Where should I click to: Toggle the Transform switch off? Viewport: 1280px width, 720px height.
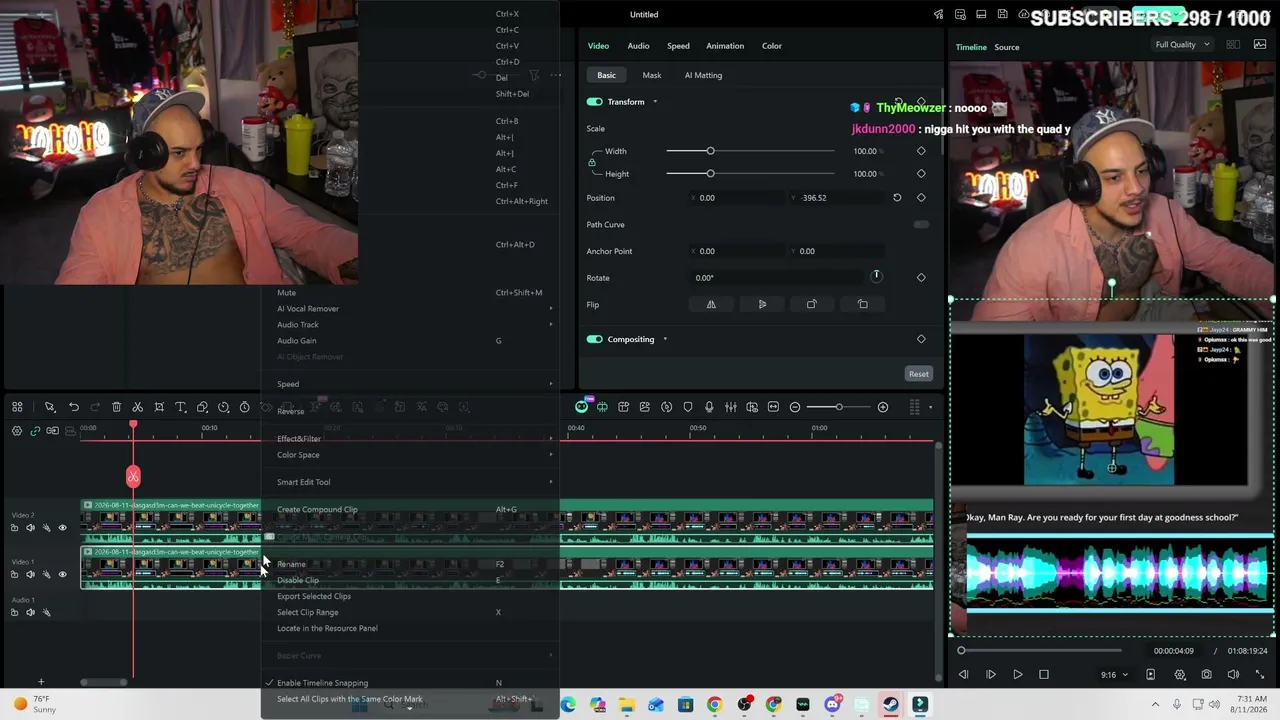[x=595, y=102]
